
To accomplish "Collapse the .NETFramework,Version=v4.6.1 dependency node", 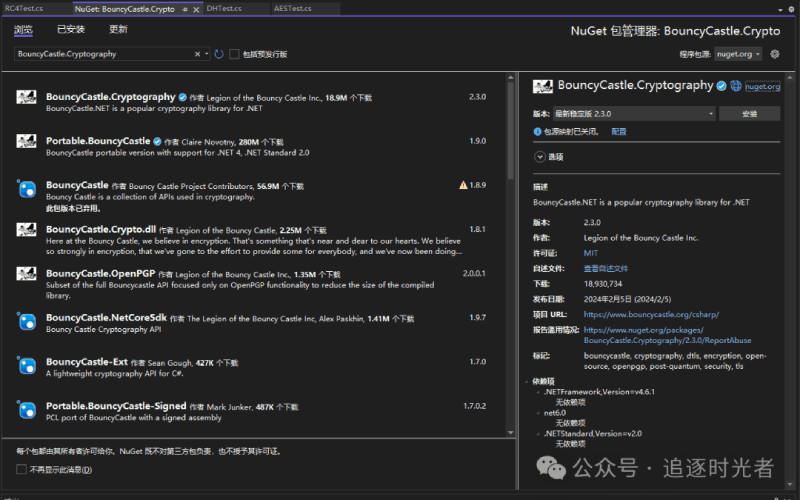I will tap(538, 392).
